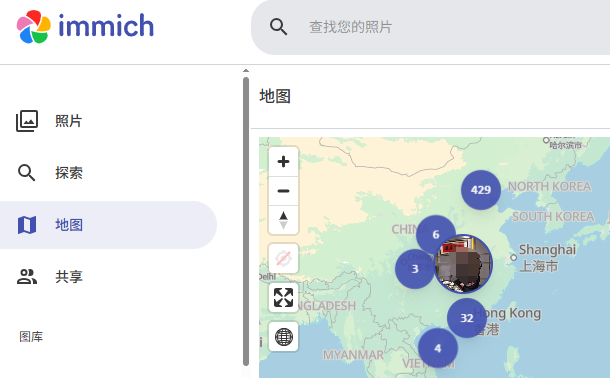Click the explore magnifier icon in sidebar
Screen dimensions: 610x378
(26, 173)
